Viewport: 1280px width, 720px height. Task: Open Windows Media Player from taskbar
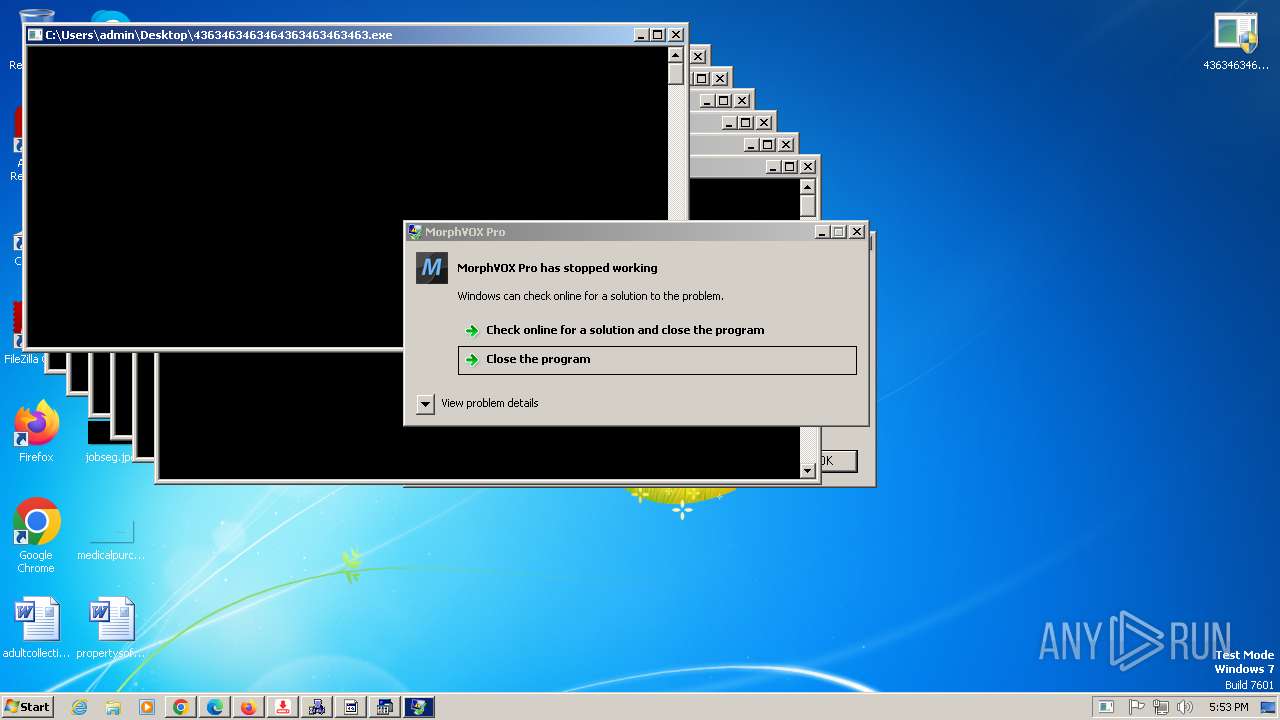pos(147,707)
